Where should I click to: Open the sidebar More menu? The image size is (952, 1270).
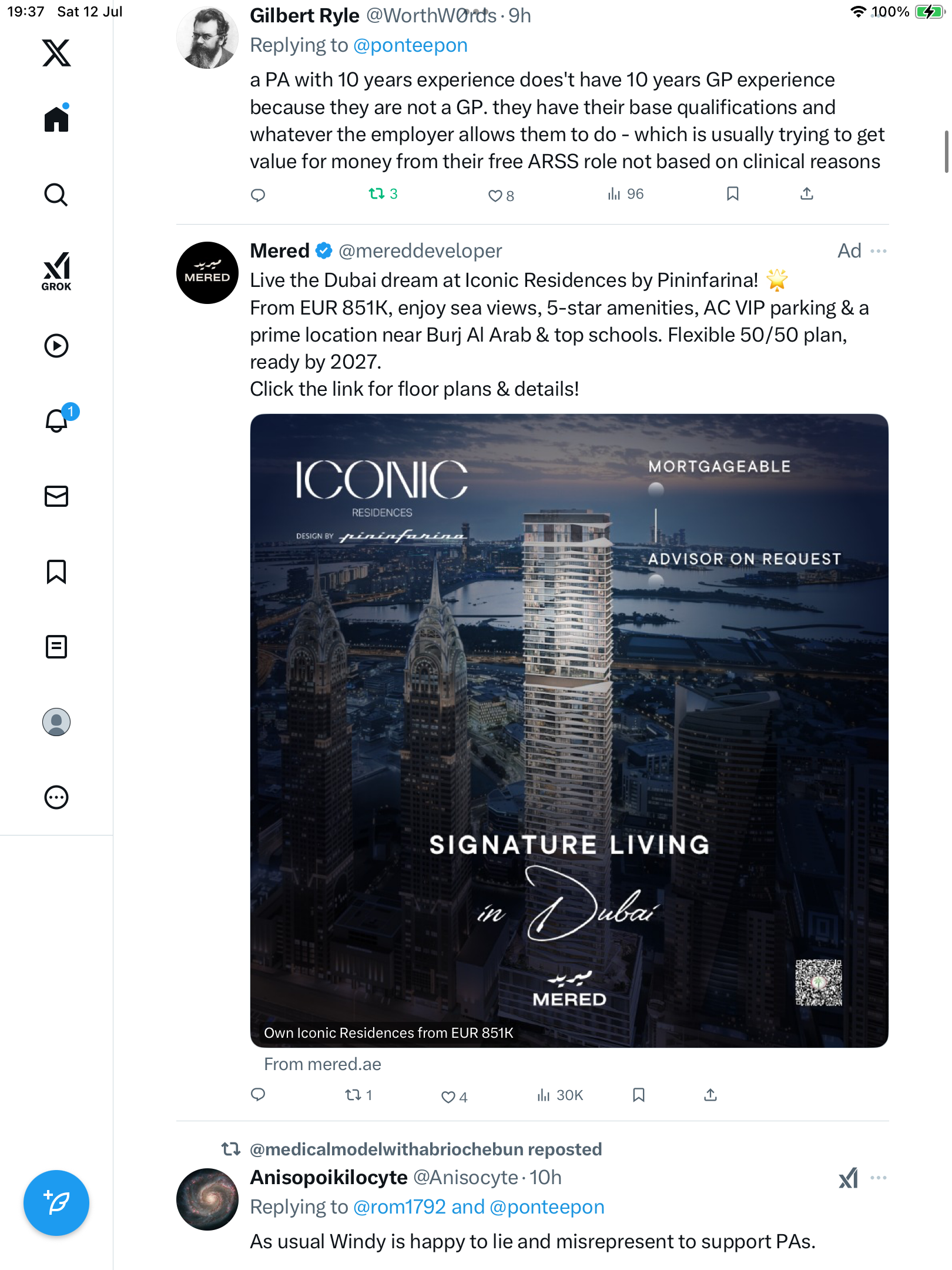56,797
